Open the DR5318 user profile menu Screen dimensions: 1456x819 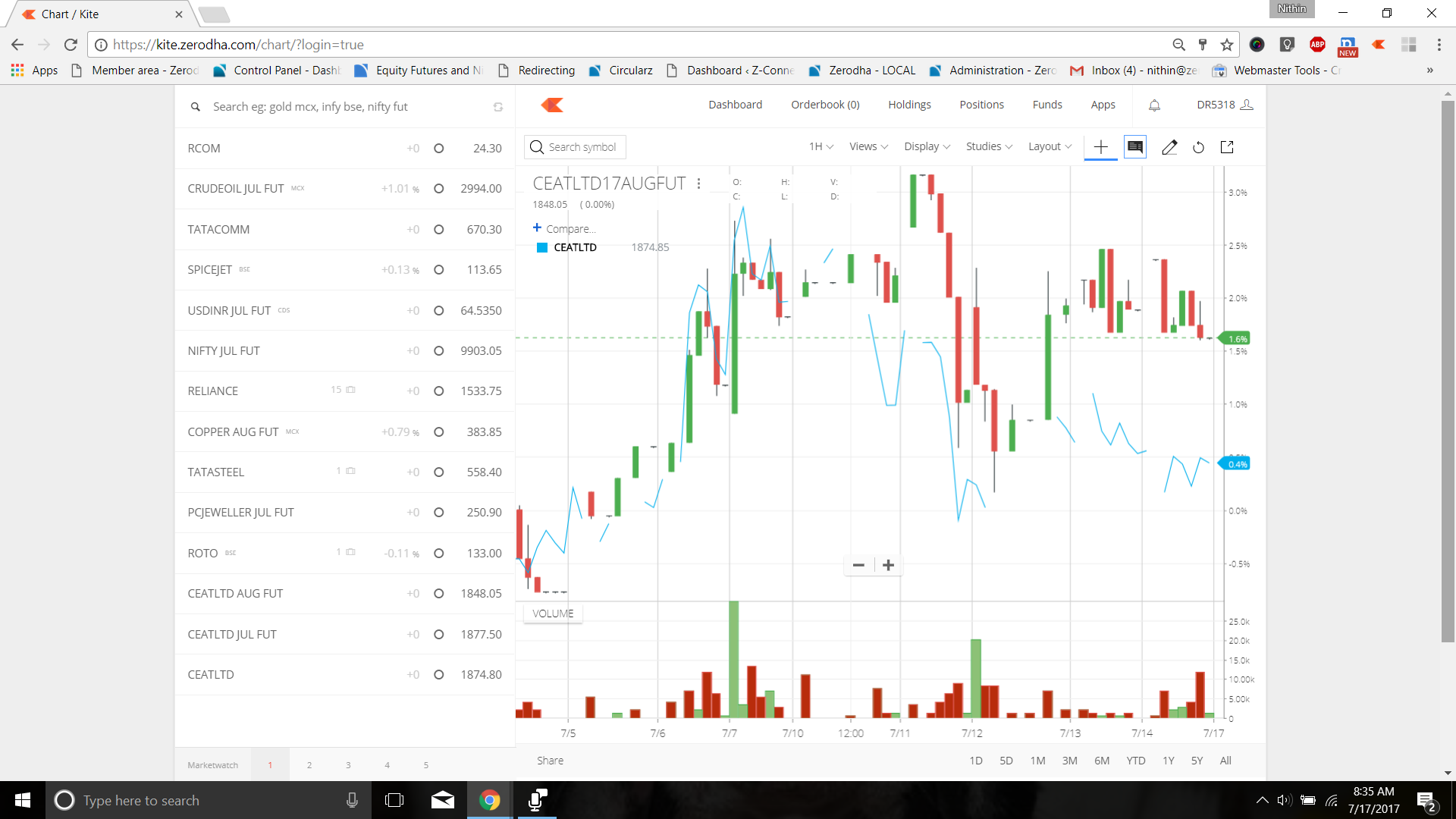pos(1225,105)
